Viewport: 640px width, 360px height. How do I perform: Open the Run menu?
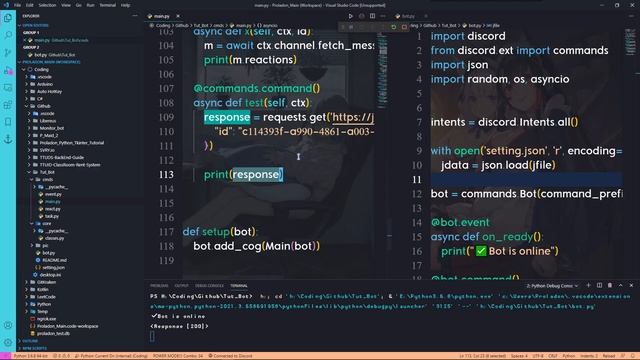pyautogui.click(x=90, y=5)
